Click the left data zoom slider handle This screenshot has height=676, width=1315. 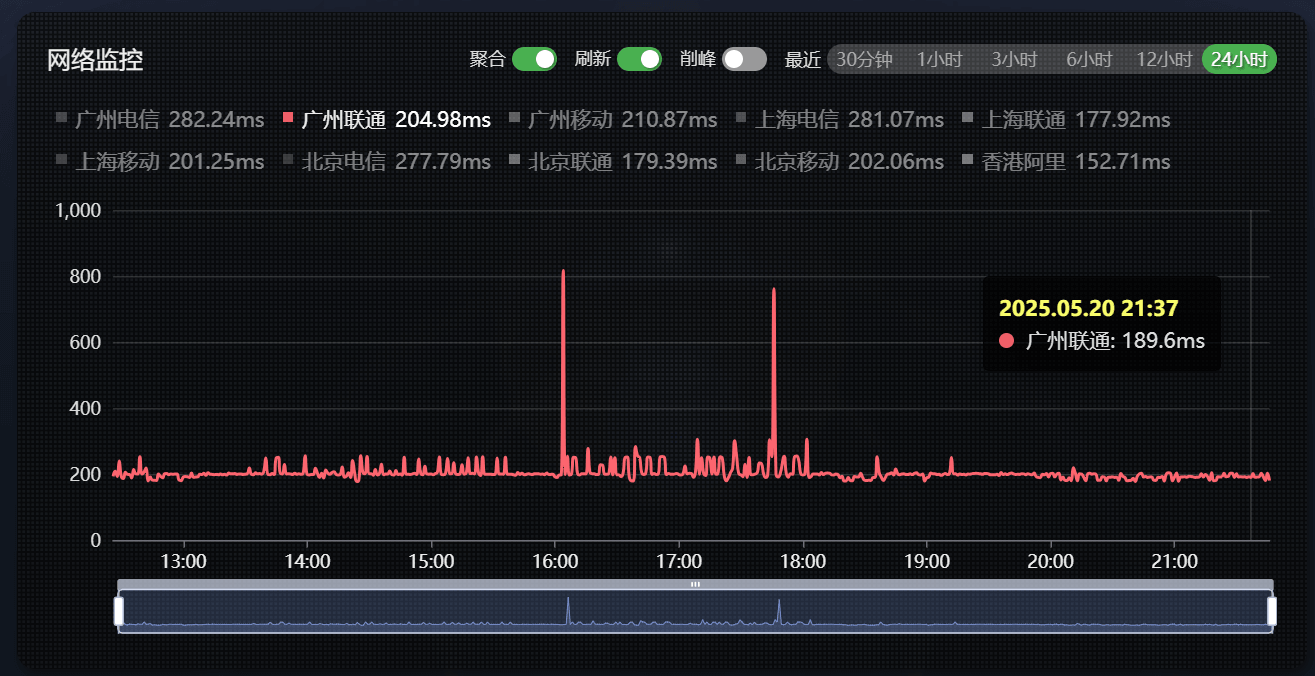pos(119,611)
